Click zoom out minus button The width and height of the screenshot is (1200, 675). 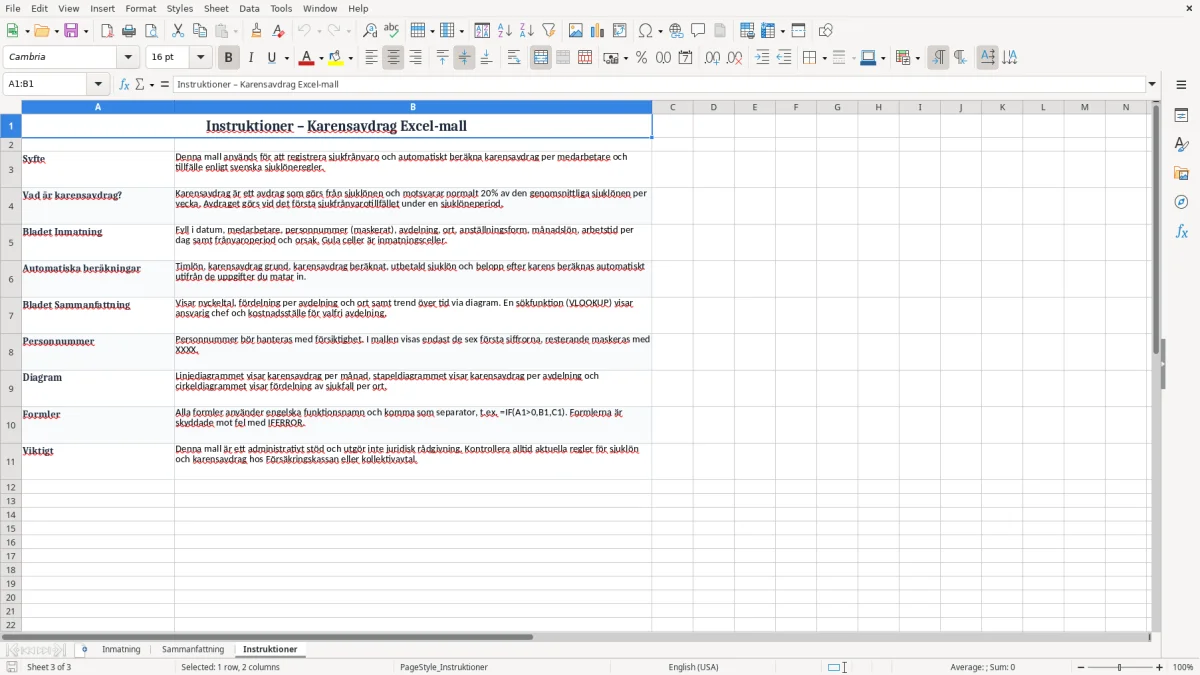point(1079,667)
